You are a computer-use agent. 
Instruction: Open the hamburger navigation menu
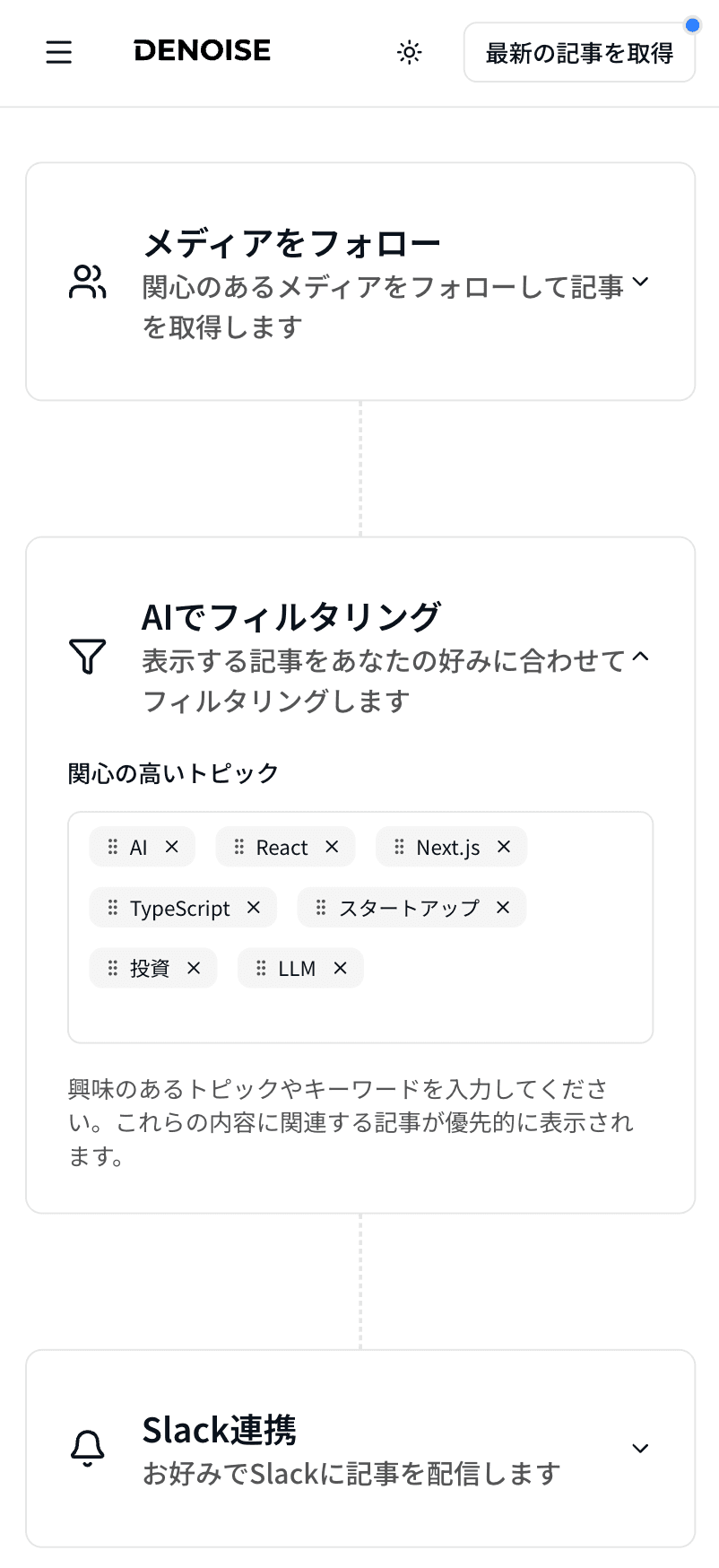[58, 53]
